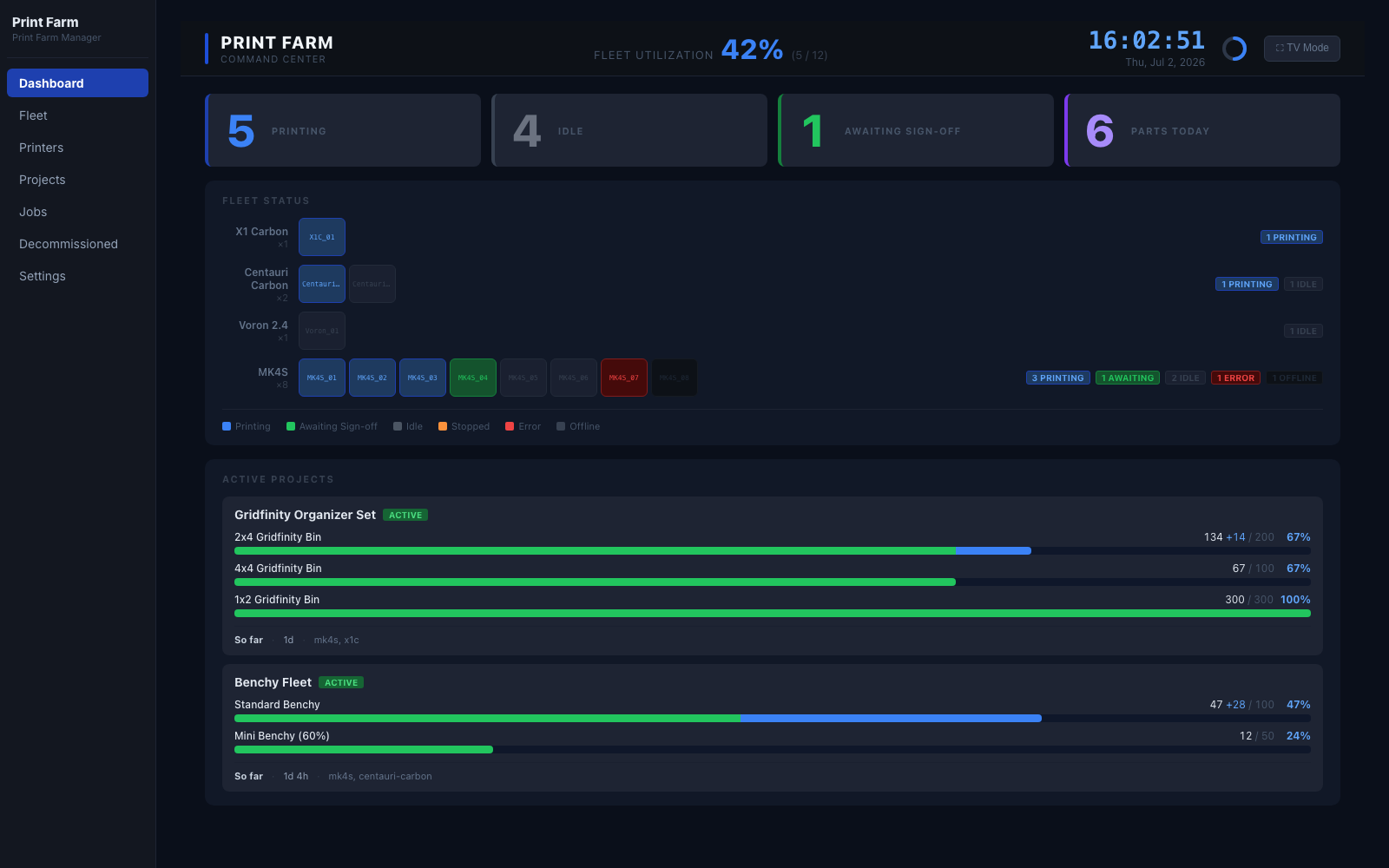Click X1 Carbon's 1 PRINTING badge

1292,237
